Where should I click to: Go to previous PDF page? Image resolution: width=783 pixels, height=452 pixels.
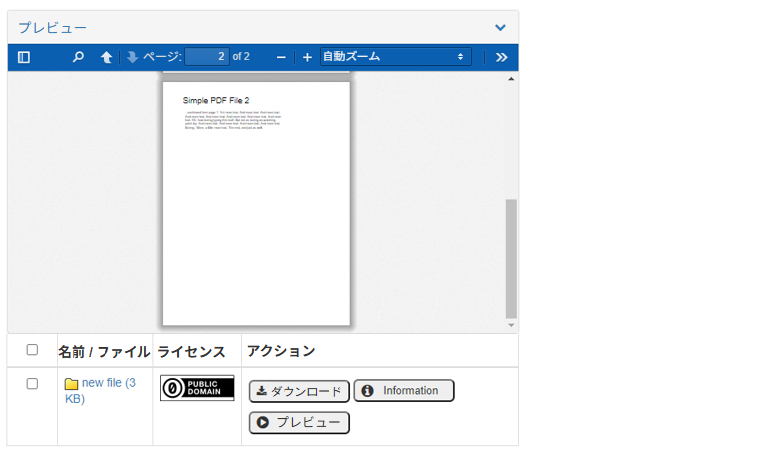click(106, 57)
